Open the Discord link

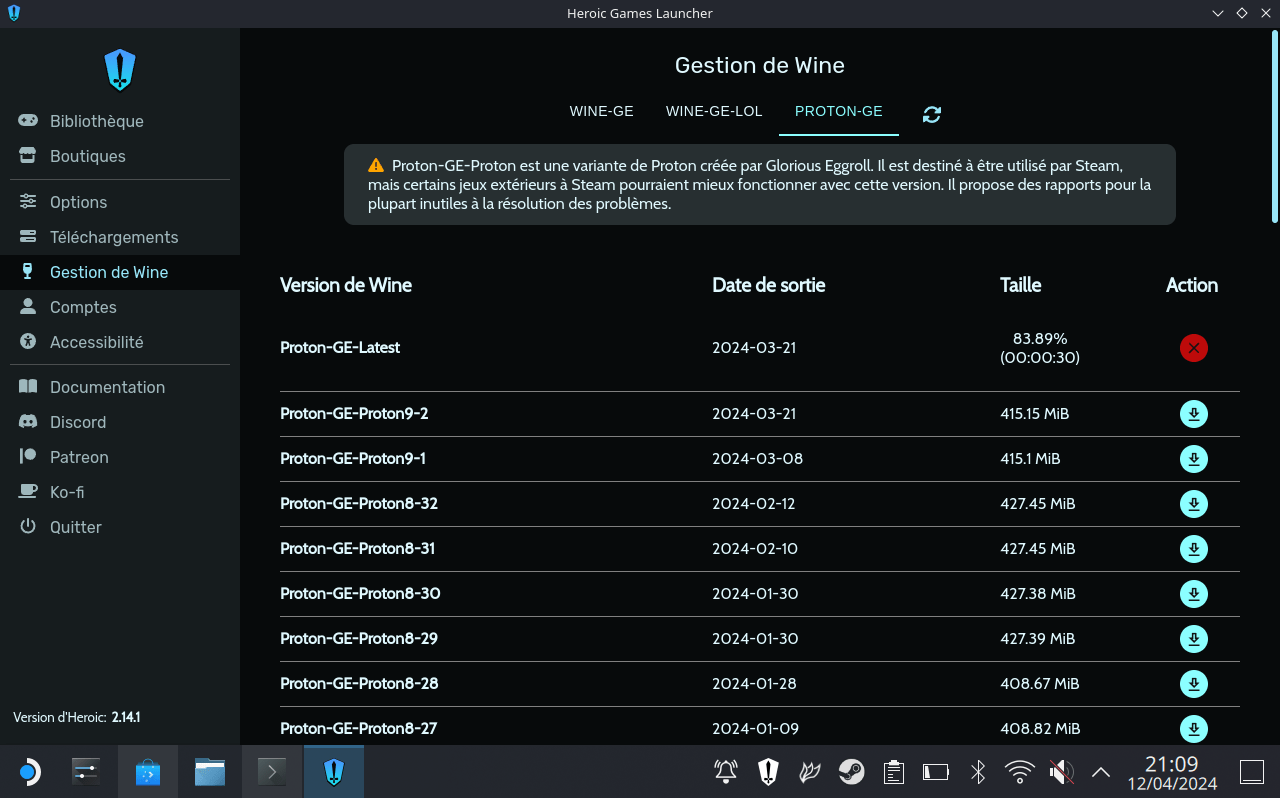[120, 422]
